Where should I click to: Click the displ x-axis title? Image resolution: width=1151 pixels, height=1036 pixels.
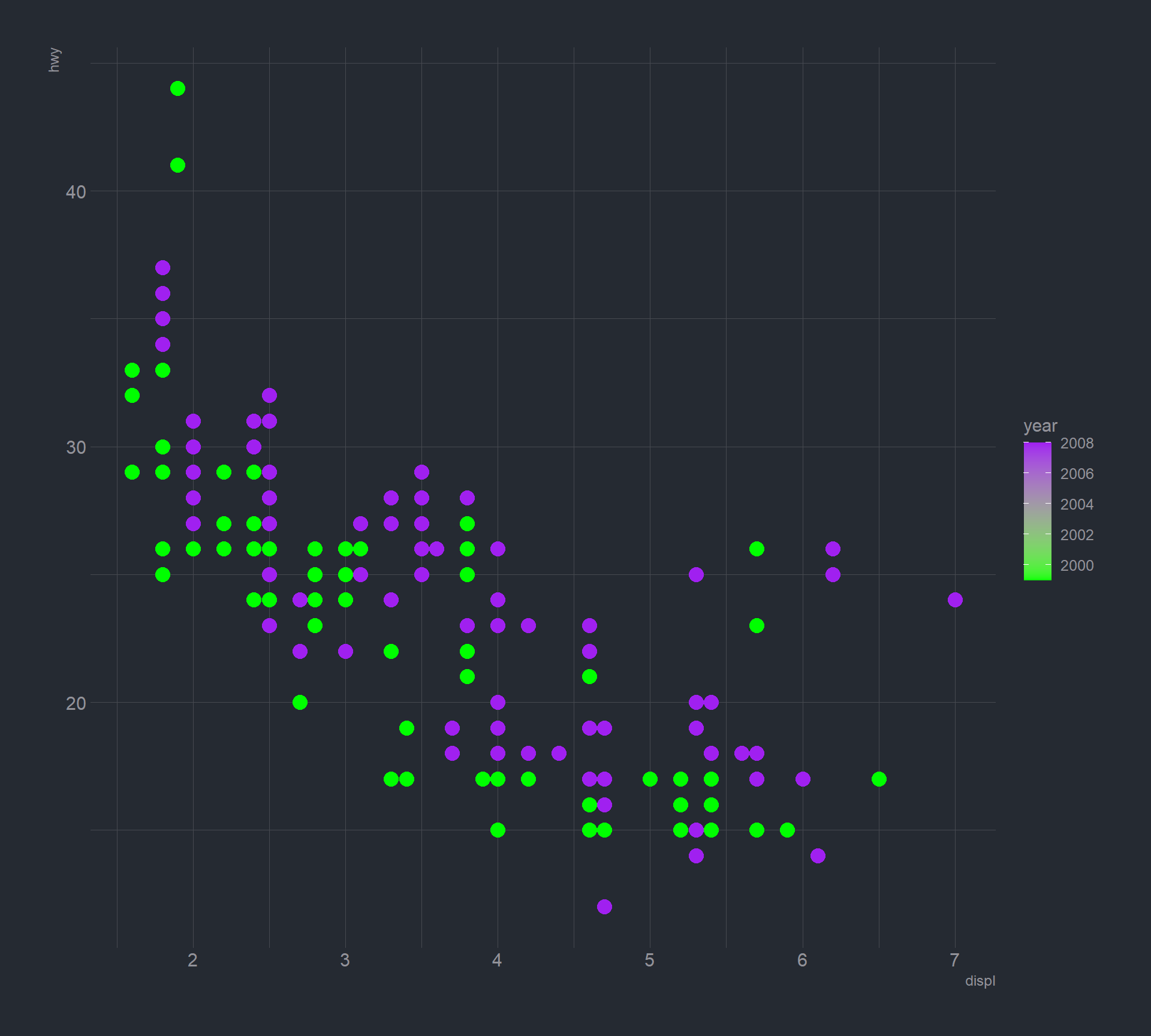pyautogui.click(x=980, y=981)
